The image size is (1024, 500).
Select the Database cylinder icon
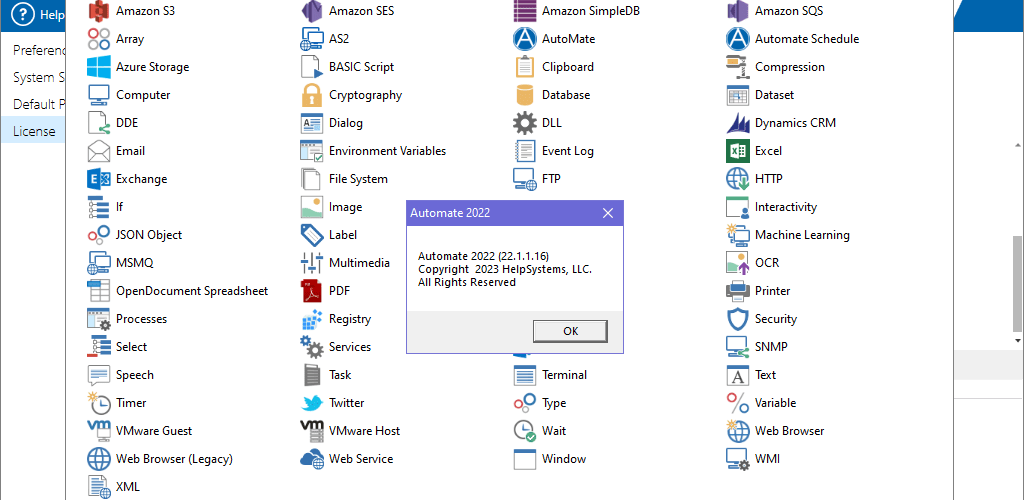click(x=524, y=95)
